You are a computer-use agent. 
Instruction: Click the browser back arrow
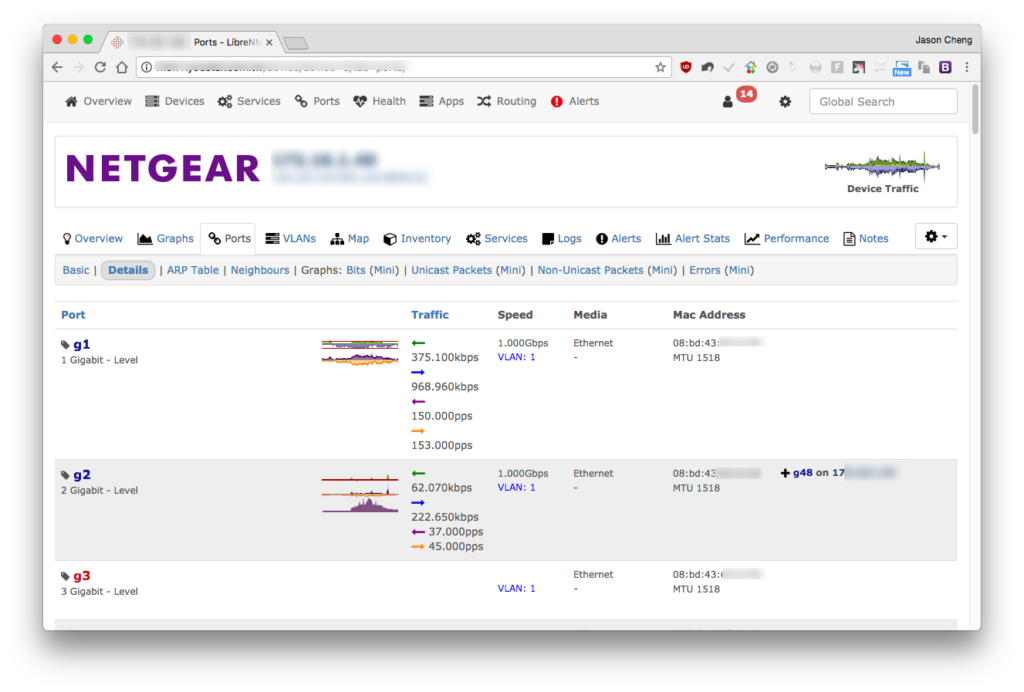pos(57,67)
